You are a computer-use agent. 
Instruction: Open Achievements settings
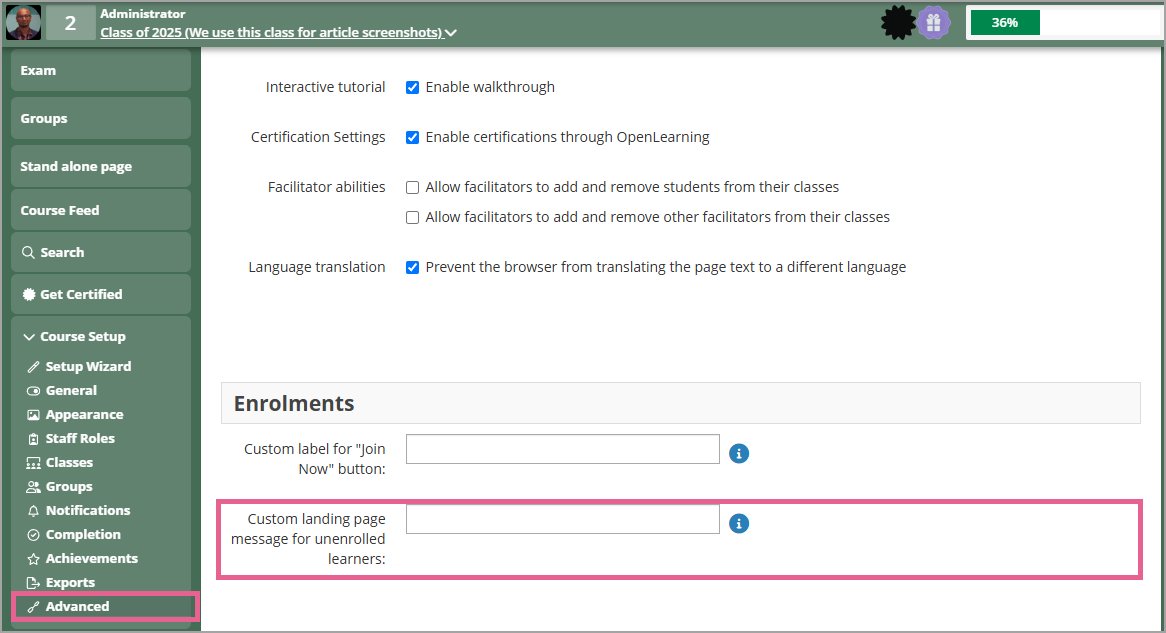91,559
